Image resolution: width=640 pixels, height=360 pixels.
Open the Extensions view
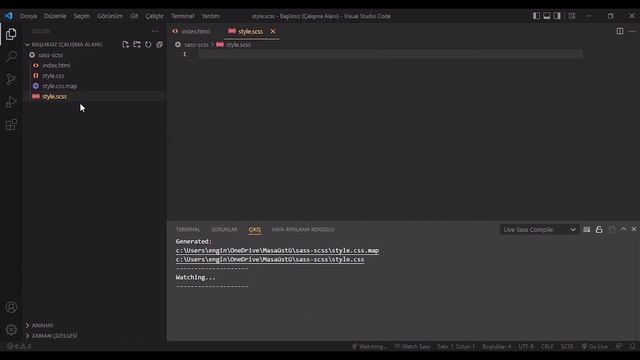coord(11,124)
